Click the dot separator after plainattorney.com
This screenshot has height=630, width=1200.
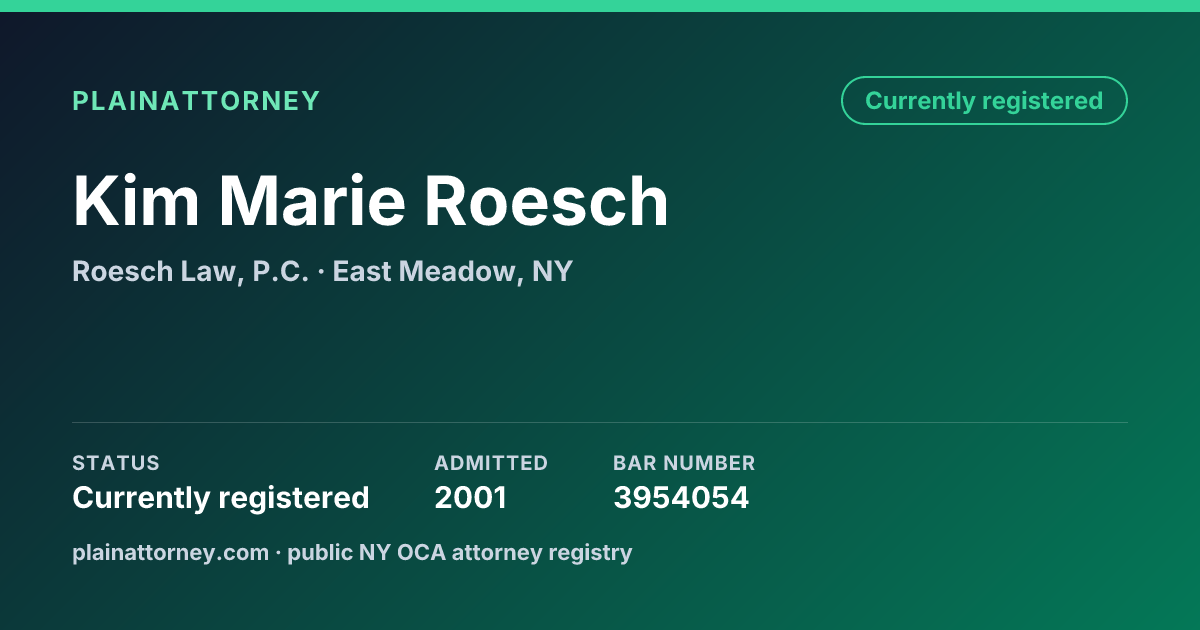click(x=278, y=553)
